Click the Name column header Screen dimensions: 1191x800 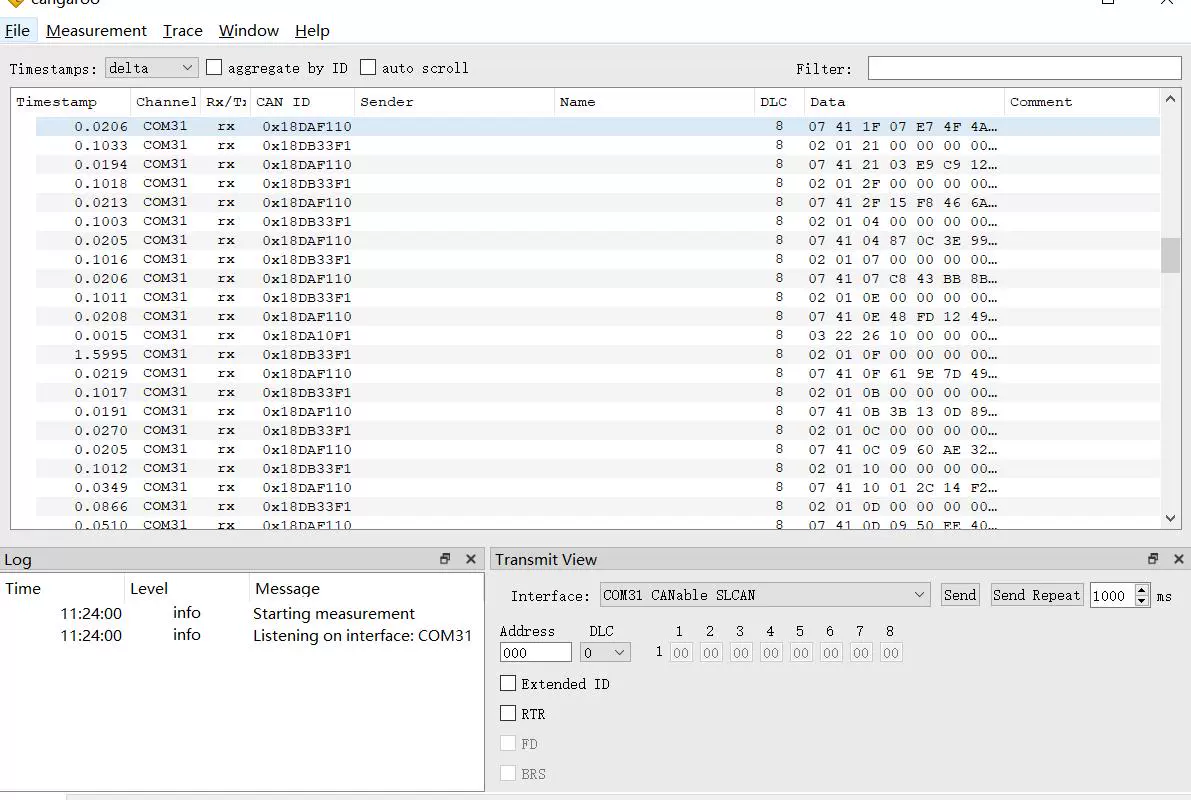pyautogui.click(x=653, y=102)
